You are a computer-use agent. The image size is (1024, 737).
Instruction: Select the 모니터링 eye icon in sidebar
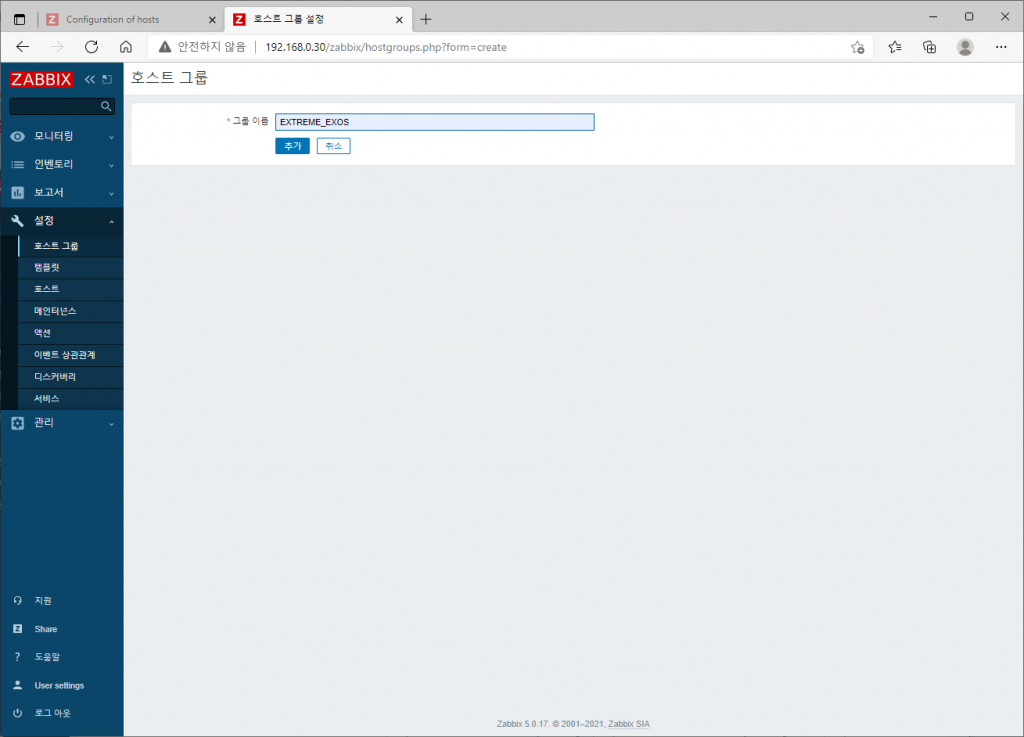[17, 136]
